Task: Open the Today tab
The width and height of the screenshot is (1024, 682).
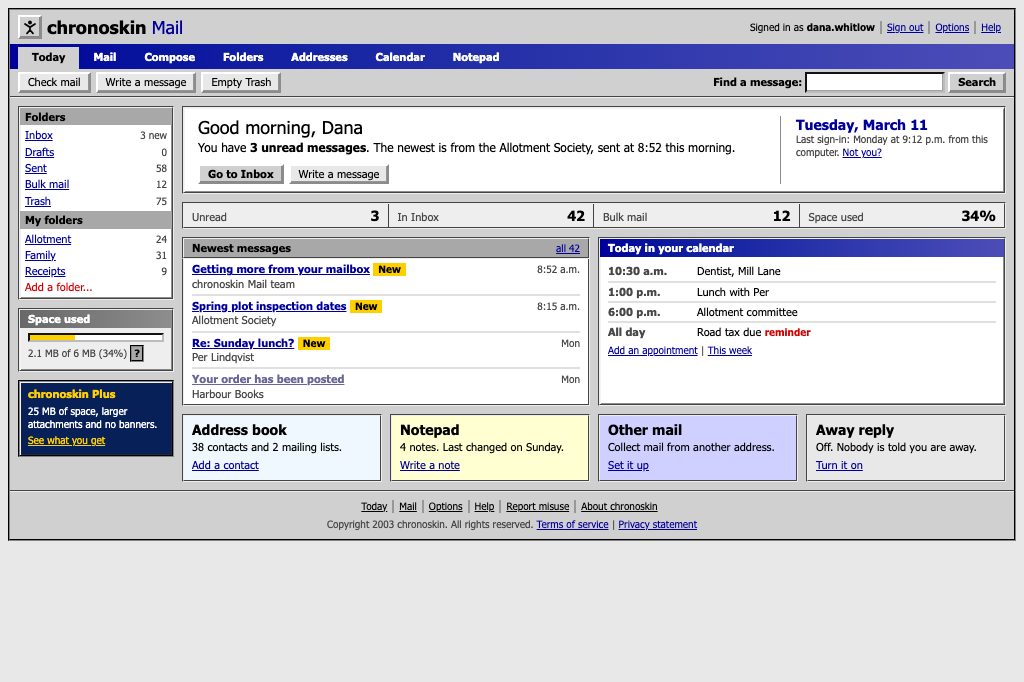Action: click(x=49, y=57)
